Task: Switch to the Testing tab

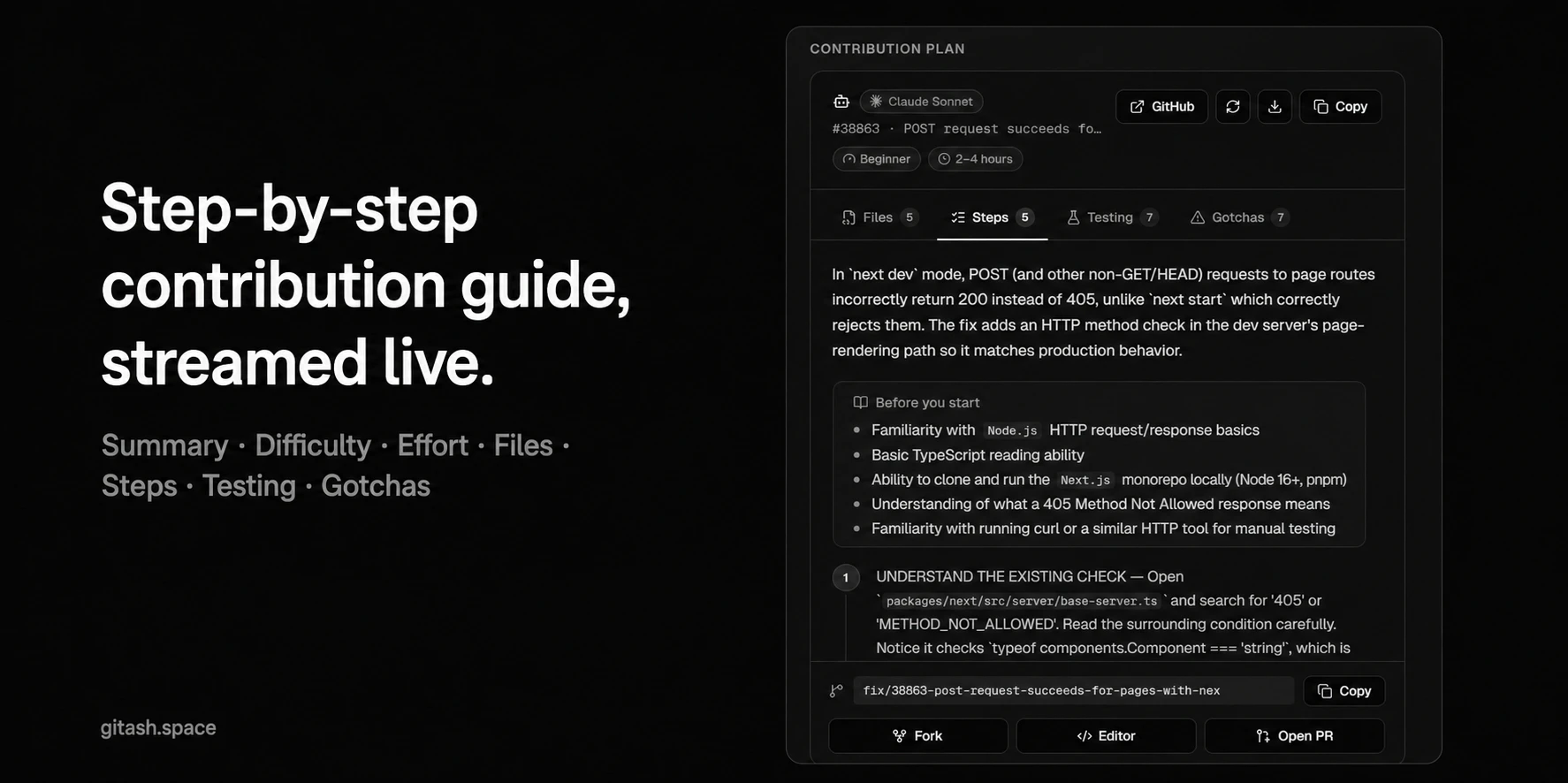Action: (x=1112, y=217)
